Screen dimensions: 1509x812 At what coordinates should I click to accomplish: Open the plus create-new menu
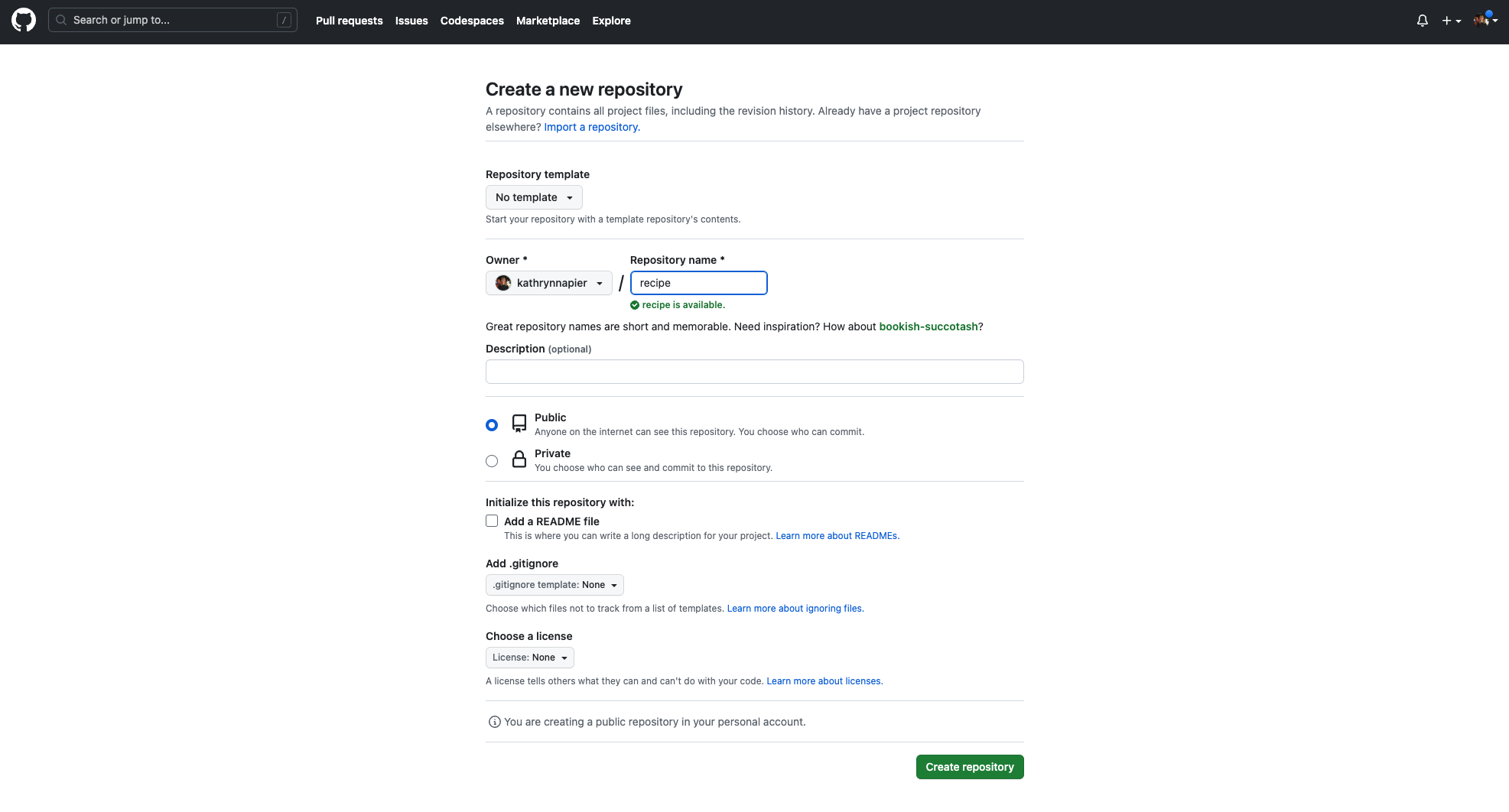(x=1451, y=21)
